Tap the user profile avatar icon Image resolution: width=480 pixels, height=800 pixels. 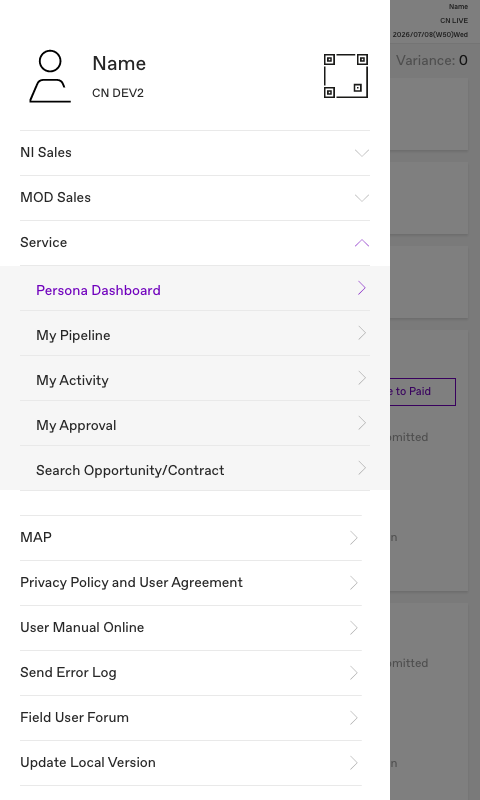(50, 76)
